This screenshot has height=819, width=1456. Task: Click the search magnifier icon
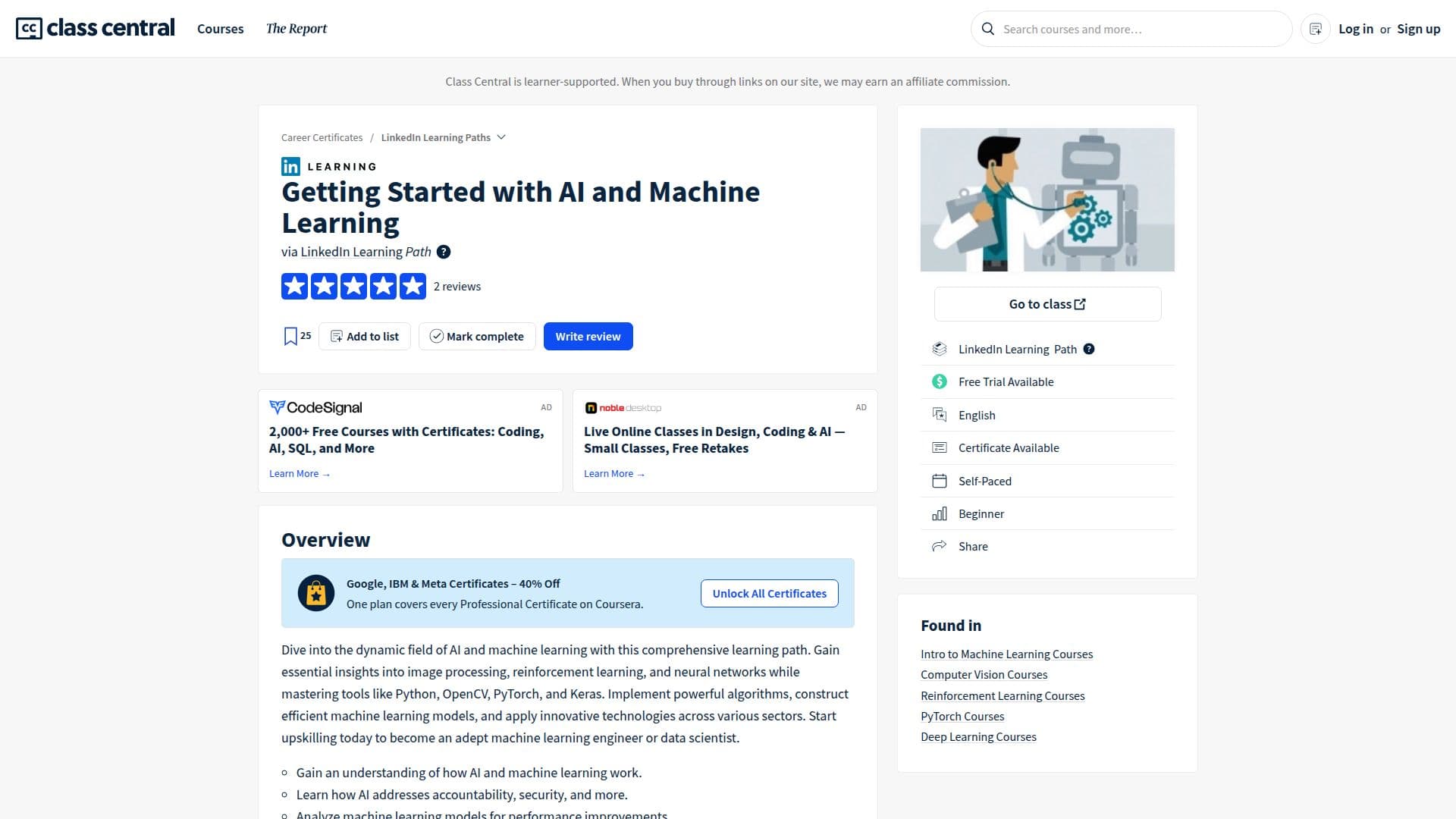987,29
